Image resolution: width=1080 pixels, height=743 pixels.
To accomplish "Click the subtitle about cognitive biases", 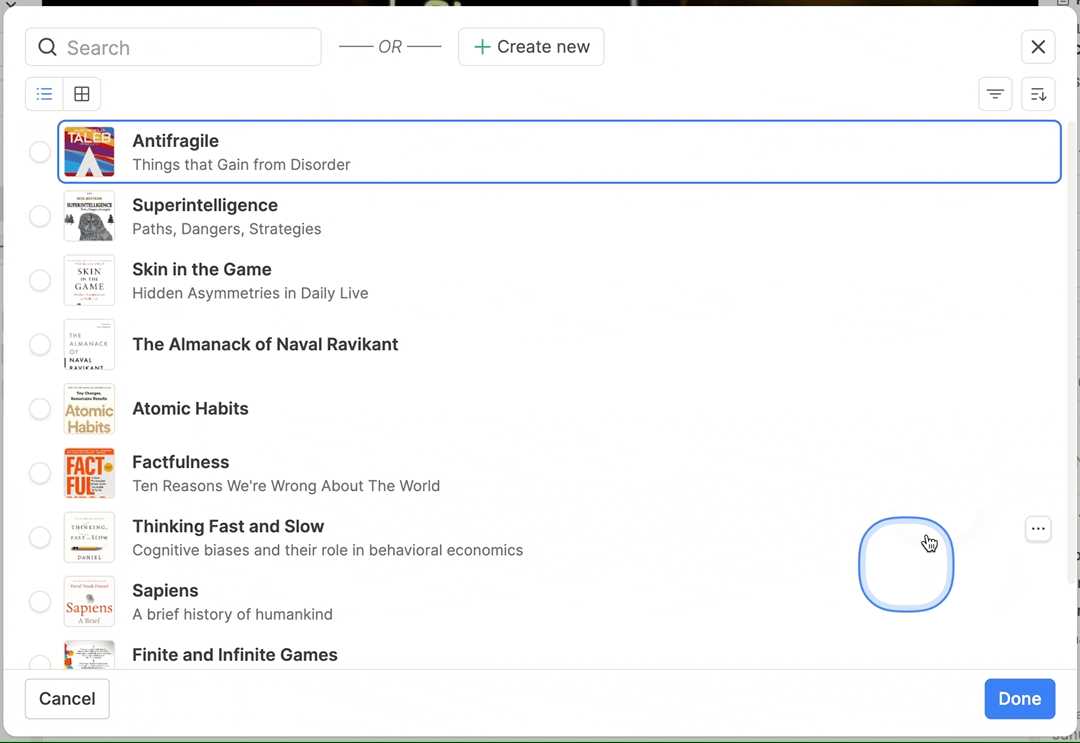I will (x=328, y=550).
